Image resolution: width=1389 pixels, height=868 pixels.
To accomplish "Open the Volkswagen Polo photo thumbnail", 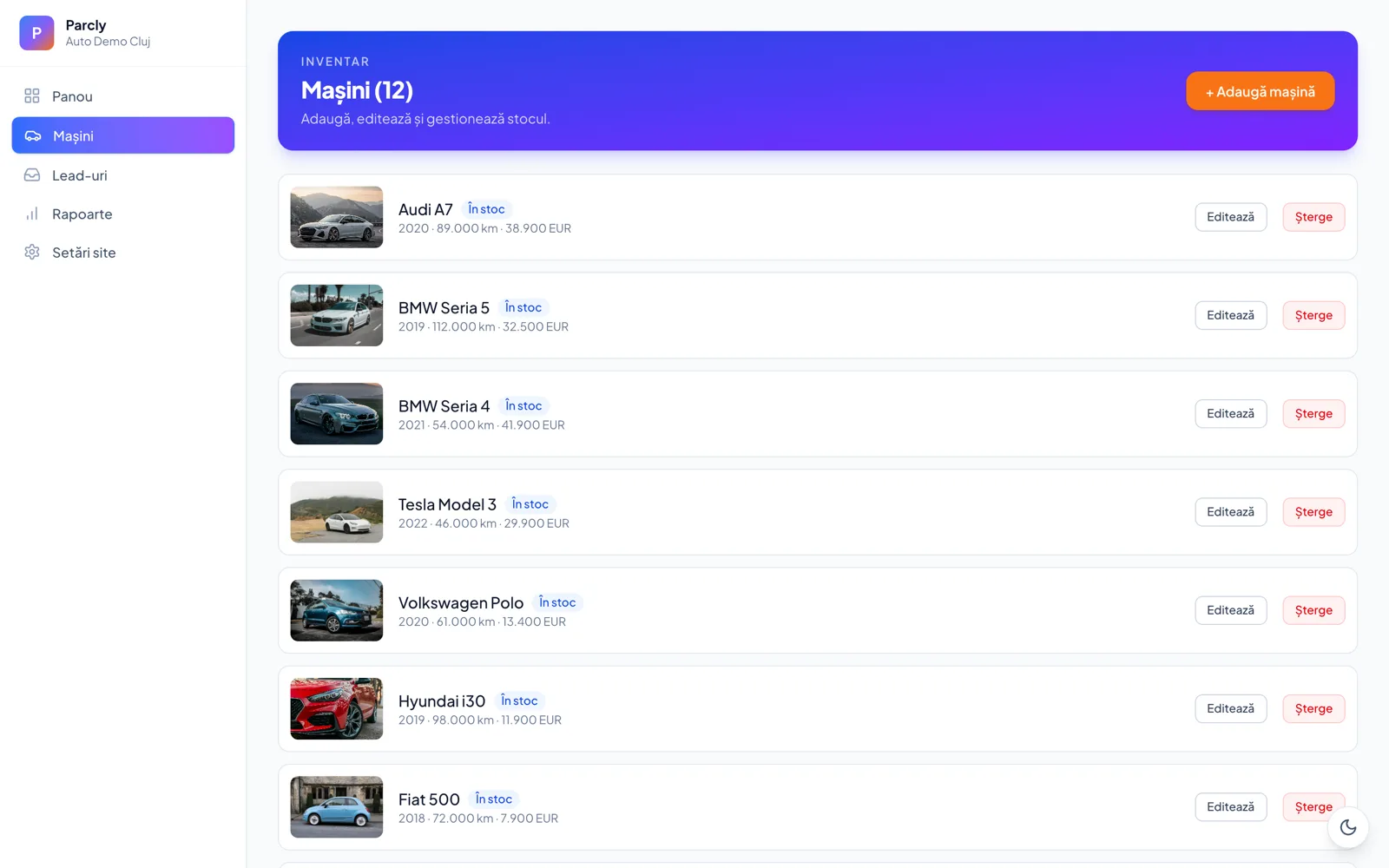I will pos(337,610).
